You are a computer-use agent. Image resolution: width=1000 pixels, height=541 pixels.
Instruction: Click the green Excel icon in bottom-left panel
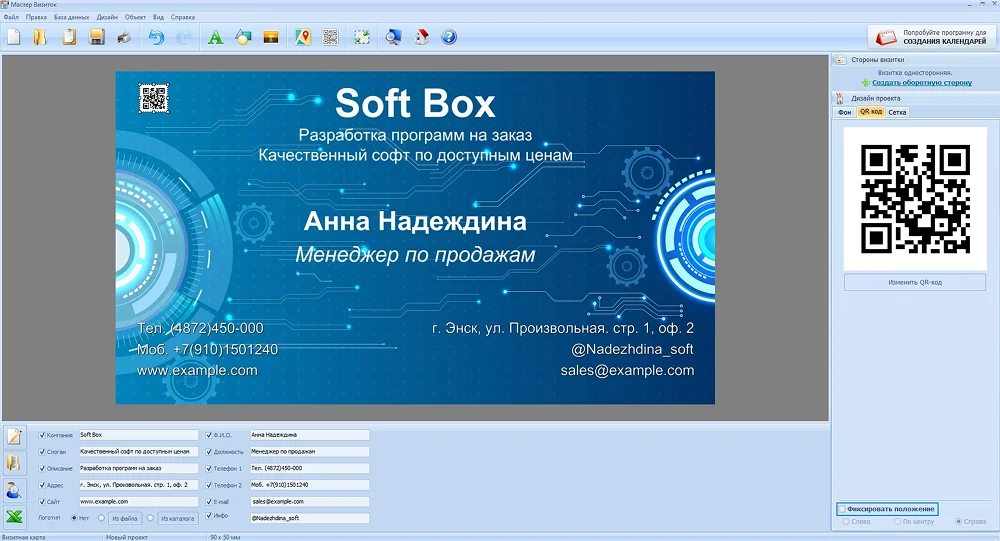[x=14, y=517]
